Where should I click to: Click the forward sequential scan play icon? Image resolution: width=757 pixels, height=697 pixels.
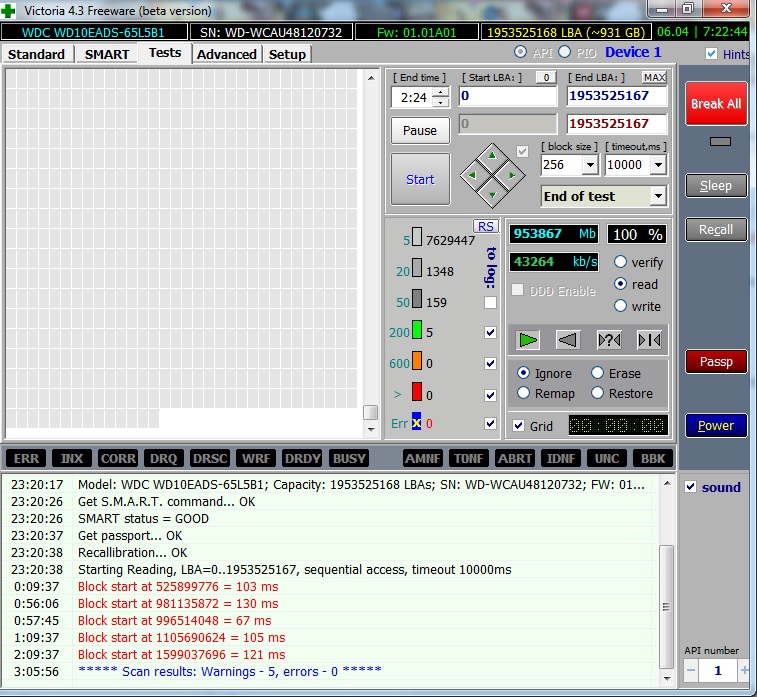click(x=528, y=340)
